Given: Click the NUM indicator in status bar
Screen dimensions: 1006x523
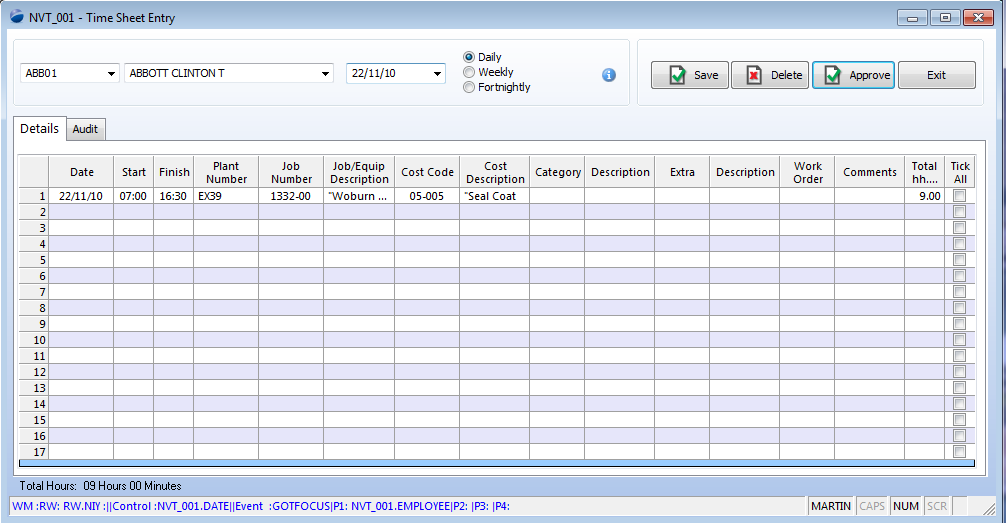Looking at the screenshot, I should click(x=906, y=506).
